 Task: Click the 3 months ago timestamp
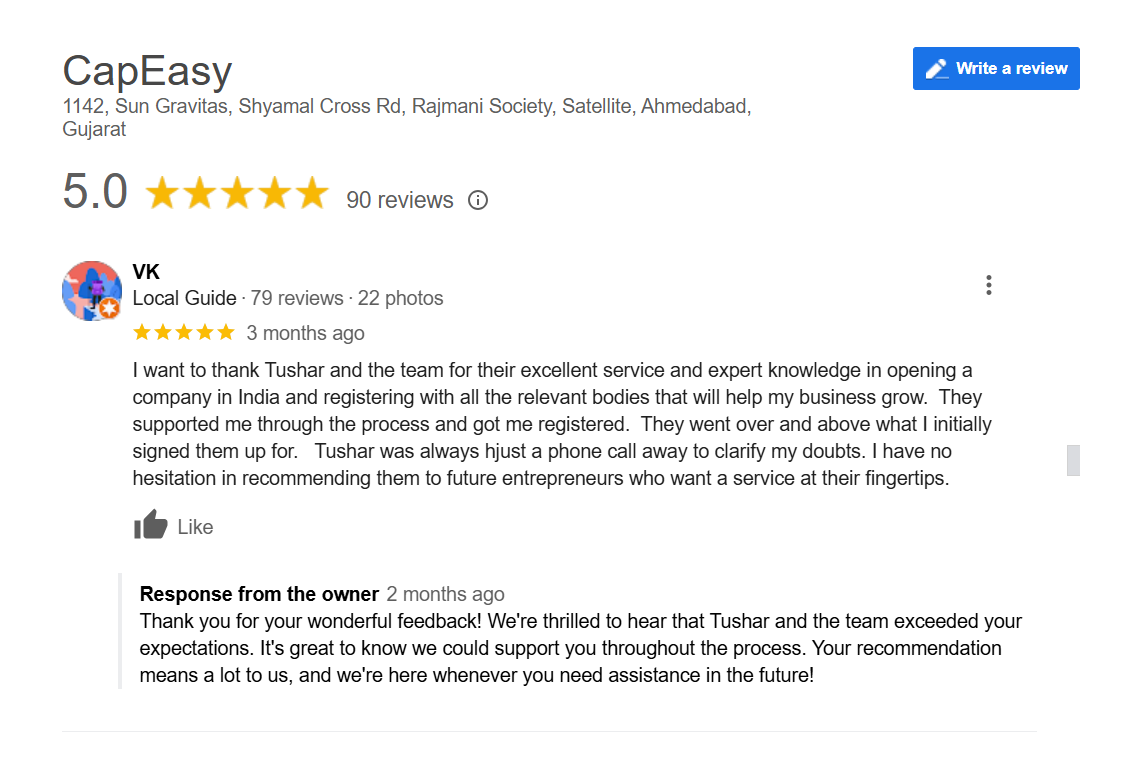305,333
